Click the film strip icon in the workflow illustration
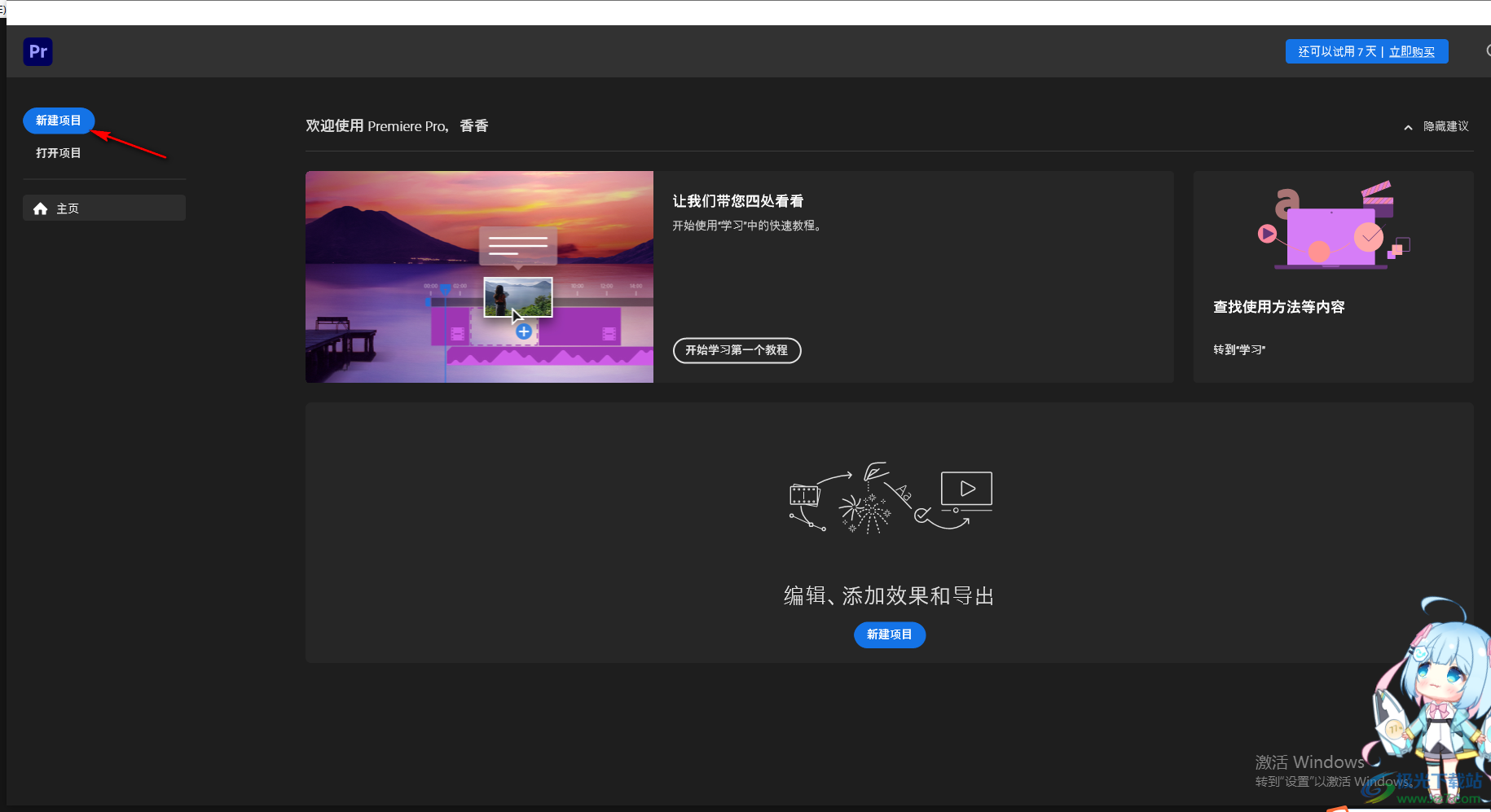Screen dimensions: 1491x812 (x=804, y=494)
